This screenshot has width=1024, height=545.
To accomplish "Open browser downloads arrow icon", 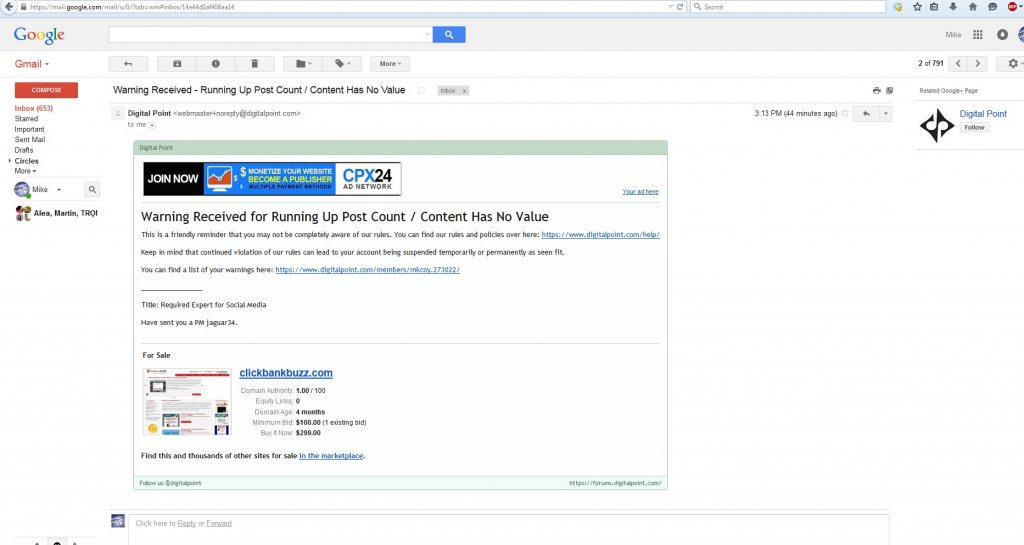I will coord(953,7).
